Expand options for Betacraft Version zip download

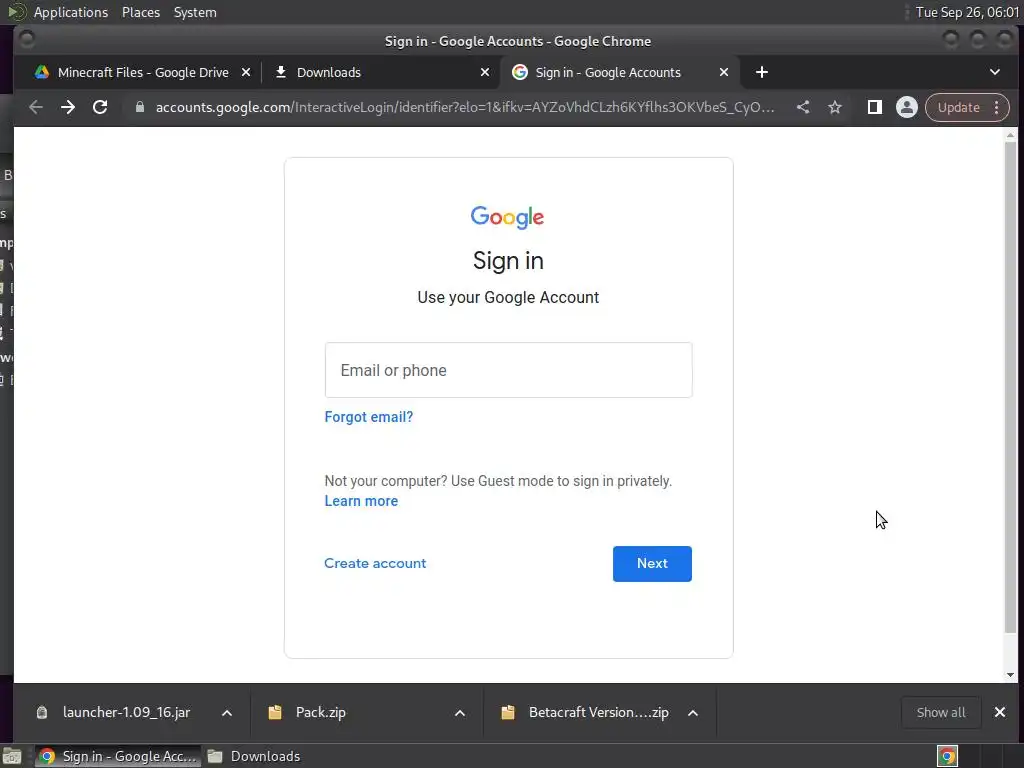693,712
